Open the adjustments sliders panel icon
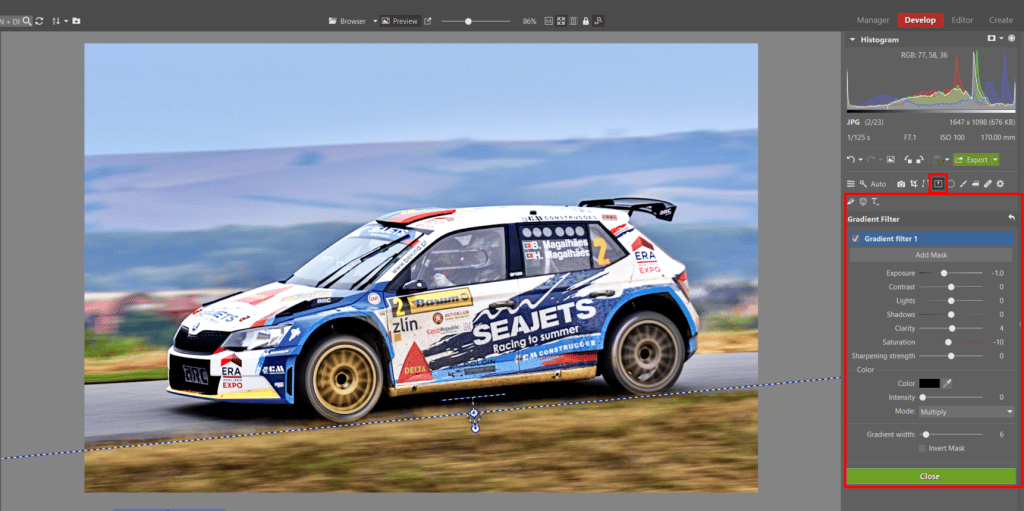The height and width of the screenshot is (511, 1024). point(851,184)
